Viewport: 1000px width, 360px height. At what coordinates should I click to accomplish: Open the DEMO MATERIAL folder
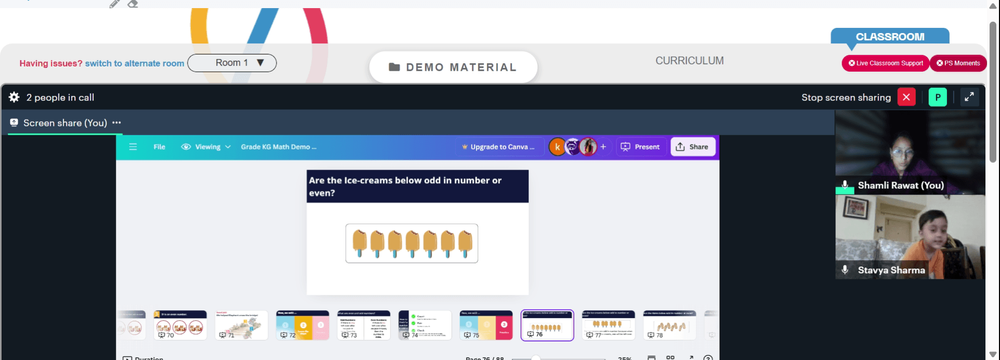(453, 67)
